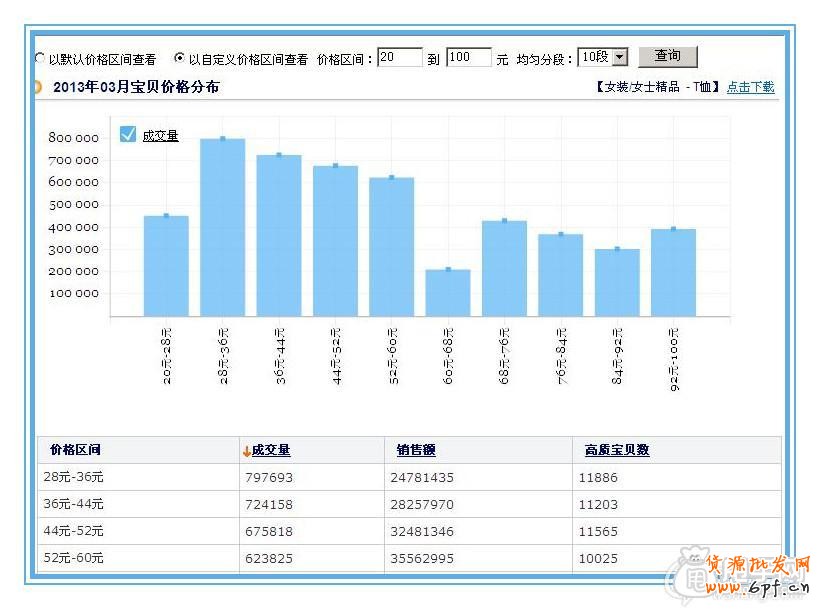Sort table by 高质宝贝数 column header
This screenshot has width=820, height=609.
pyautogui.click(x=617, y=451)
